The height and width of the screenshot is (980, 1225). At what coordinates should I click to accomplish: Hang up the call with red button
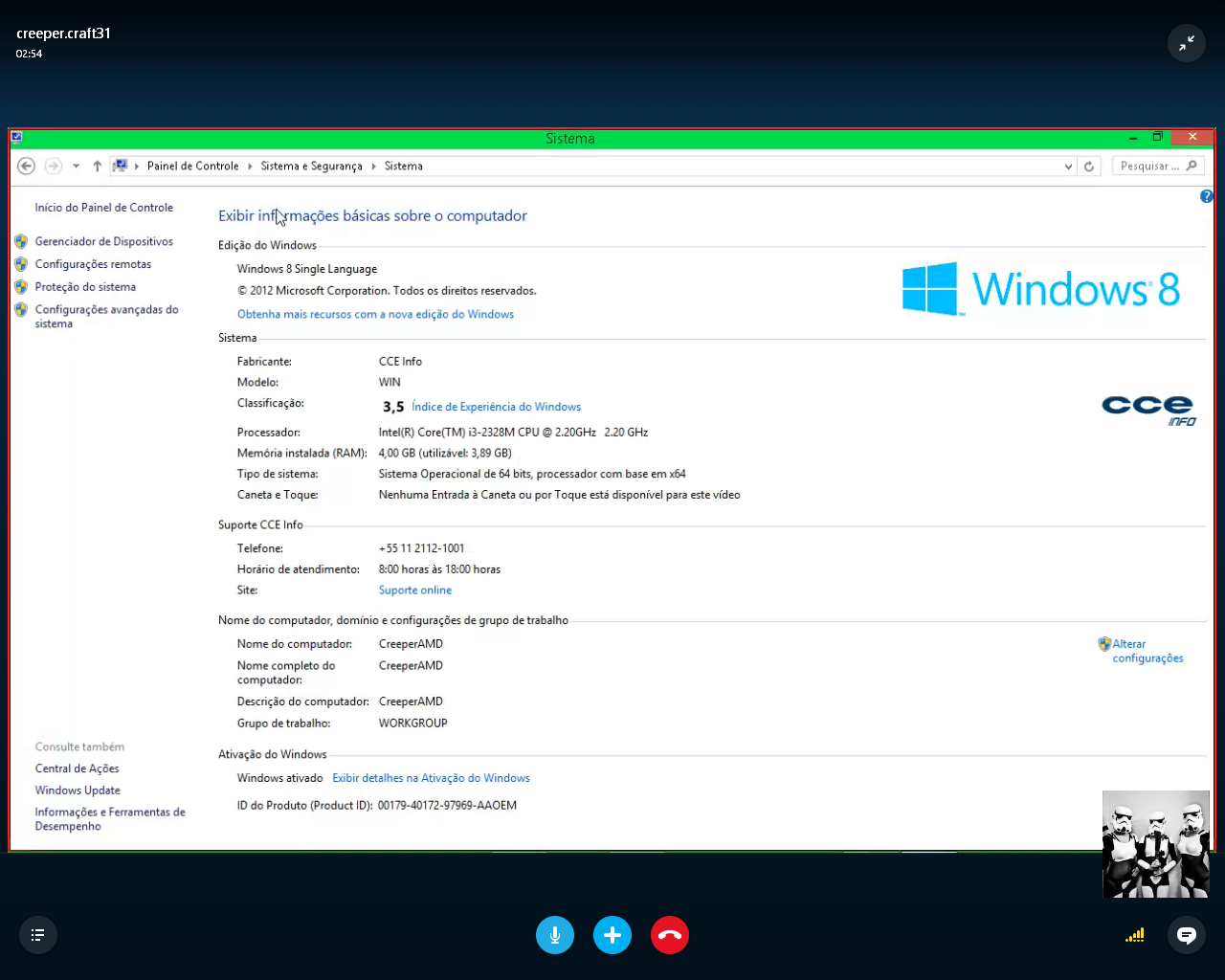pyautogui.click(x=670, y=935)
